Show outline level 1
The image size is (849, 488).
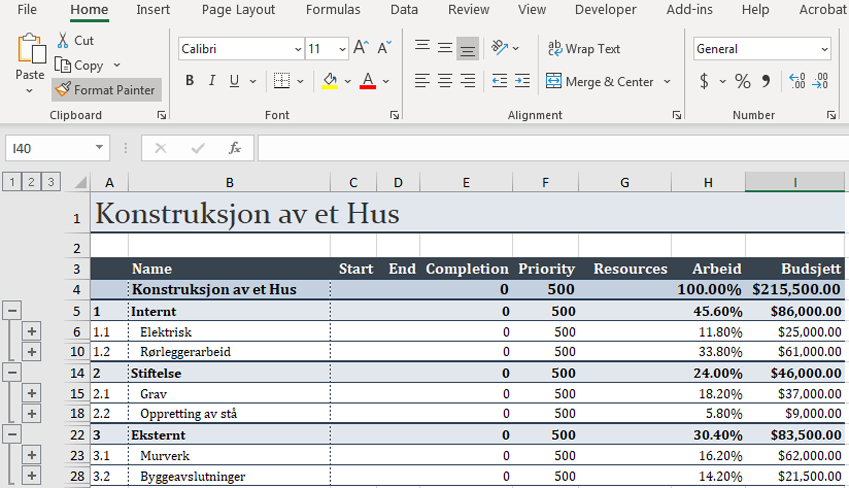[x=12, y=182]
